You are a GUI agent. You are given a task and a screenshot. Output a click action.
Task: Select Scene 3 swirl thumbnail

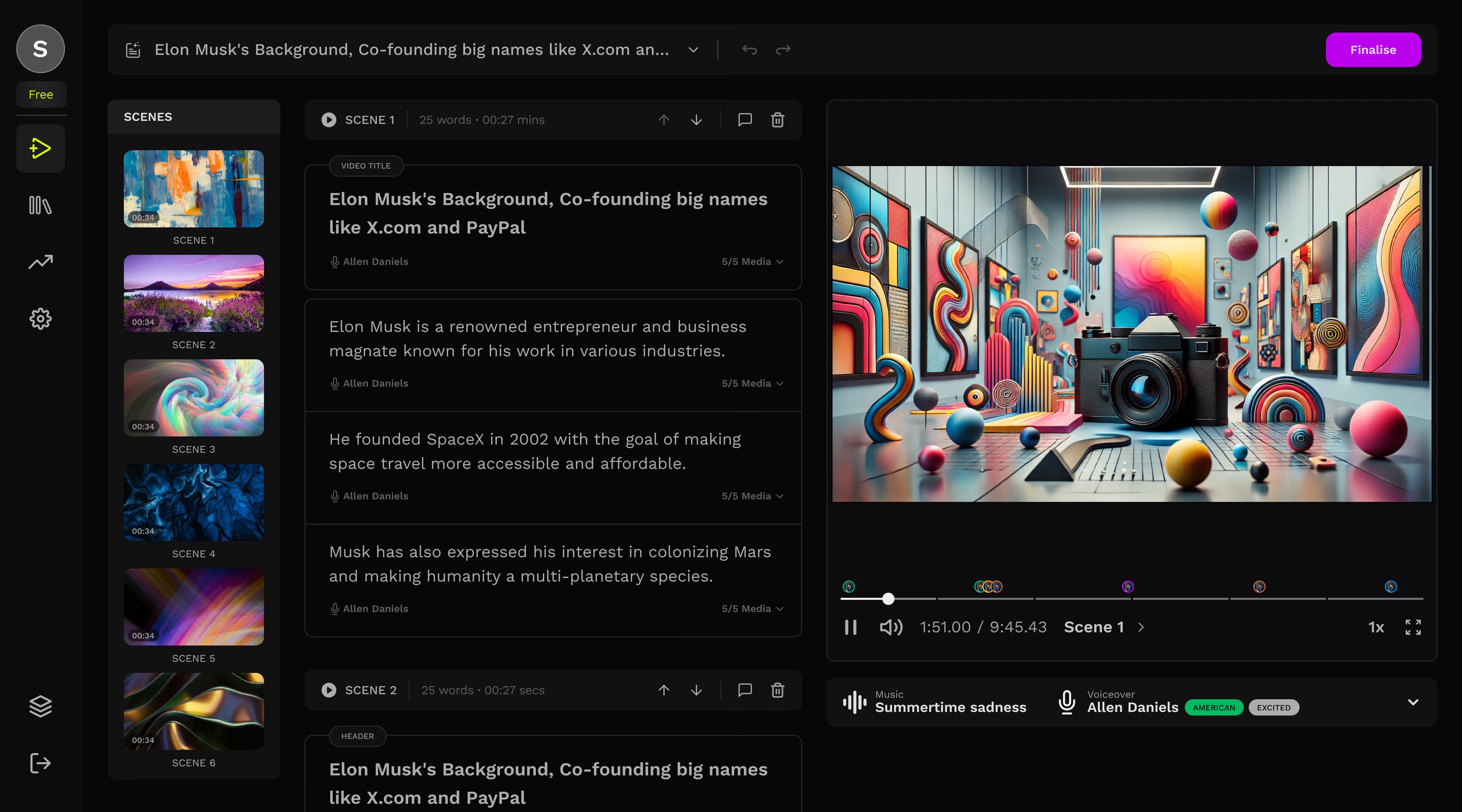pyautogui.click(x=193, y=398)
